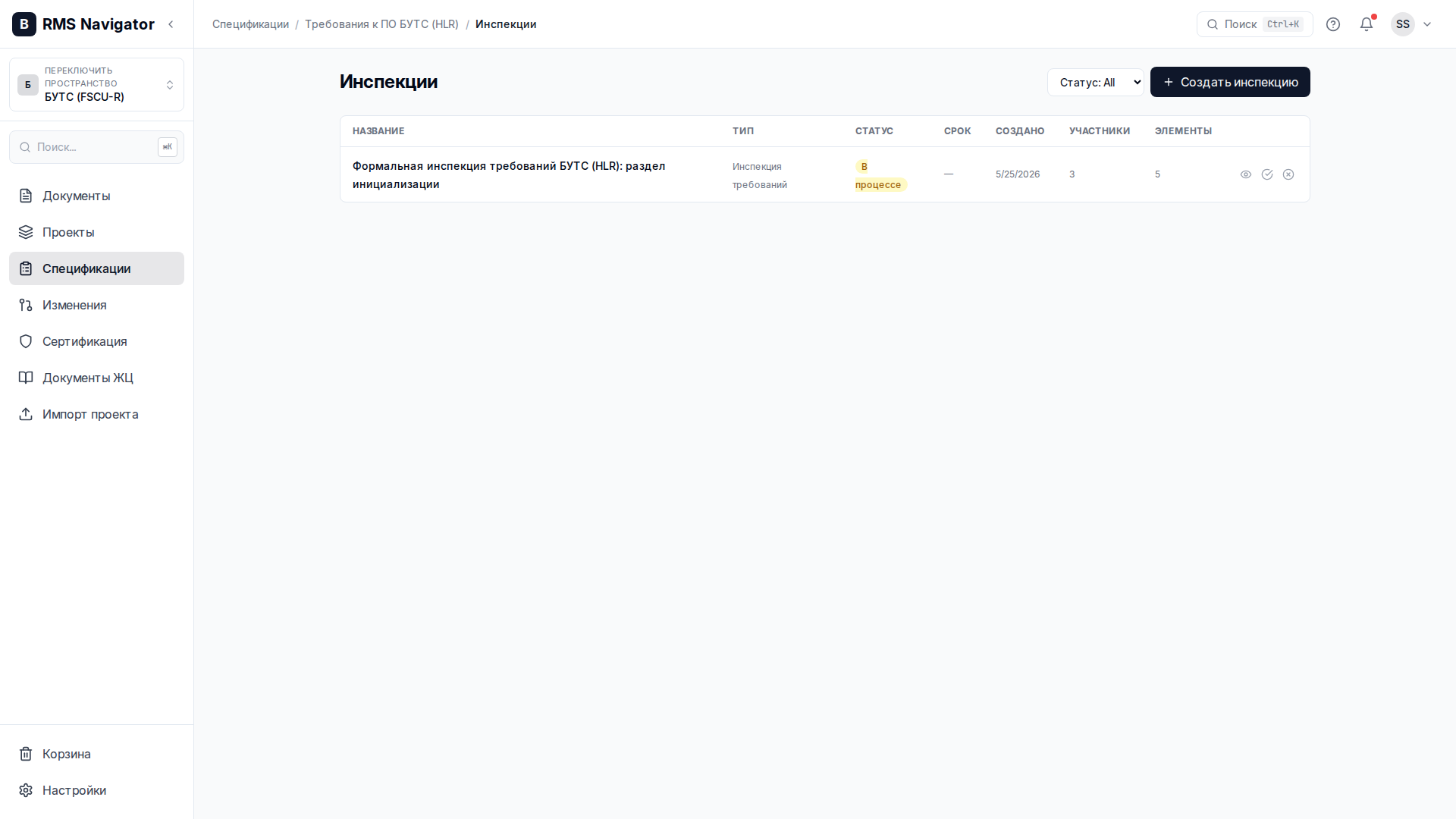Screen dimensions: 1456x819
Task: Open the Формальная инспекция требований БУТС inspection
Action: coord(509,174)
